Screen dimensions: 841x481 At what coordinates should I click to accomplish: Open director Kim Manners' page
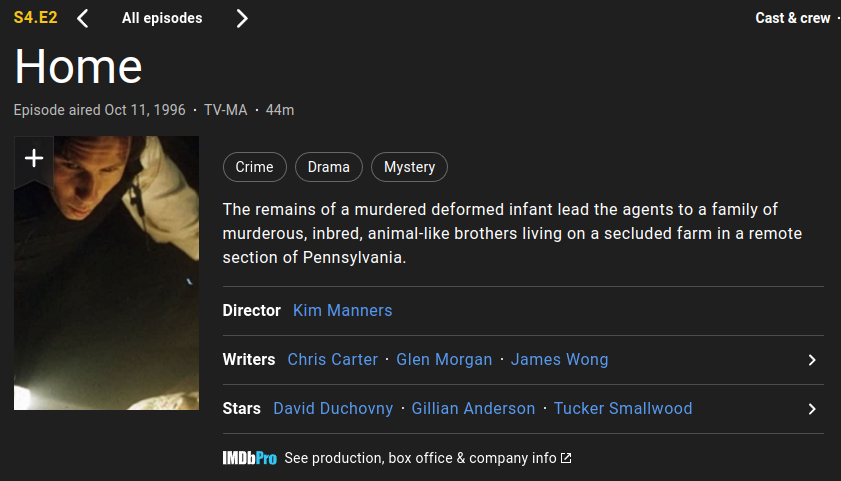point(342,310)
